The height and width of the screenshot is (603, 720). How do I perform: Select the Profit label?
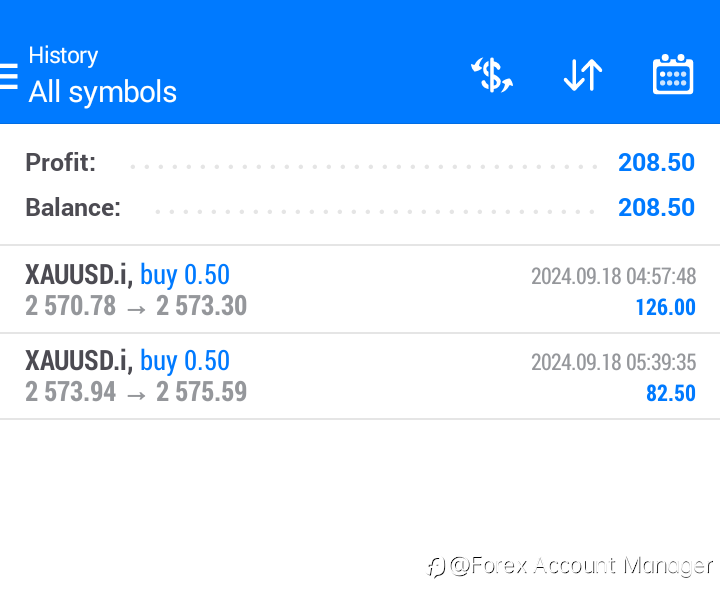click(x=61, y=162)
